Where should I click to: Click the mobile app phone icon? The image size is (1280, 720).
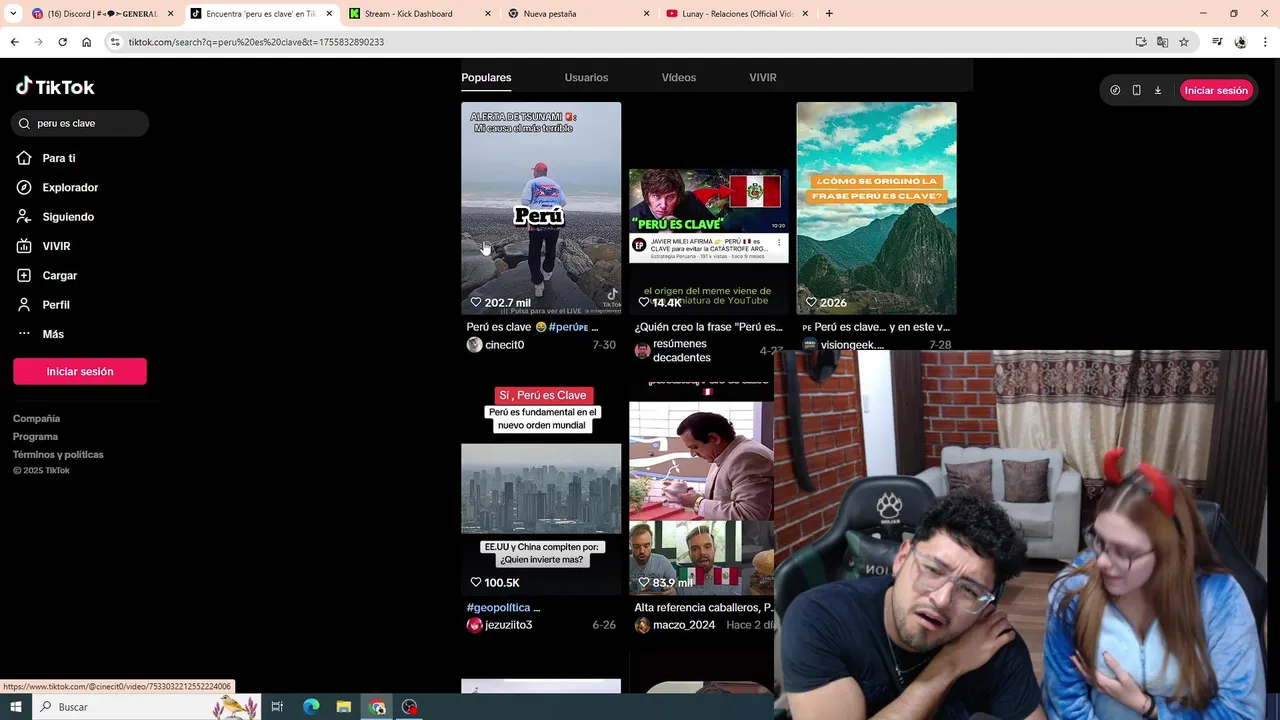[x=1136, y=90]
